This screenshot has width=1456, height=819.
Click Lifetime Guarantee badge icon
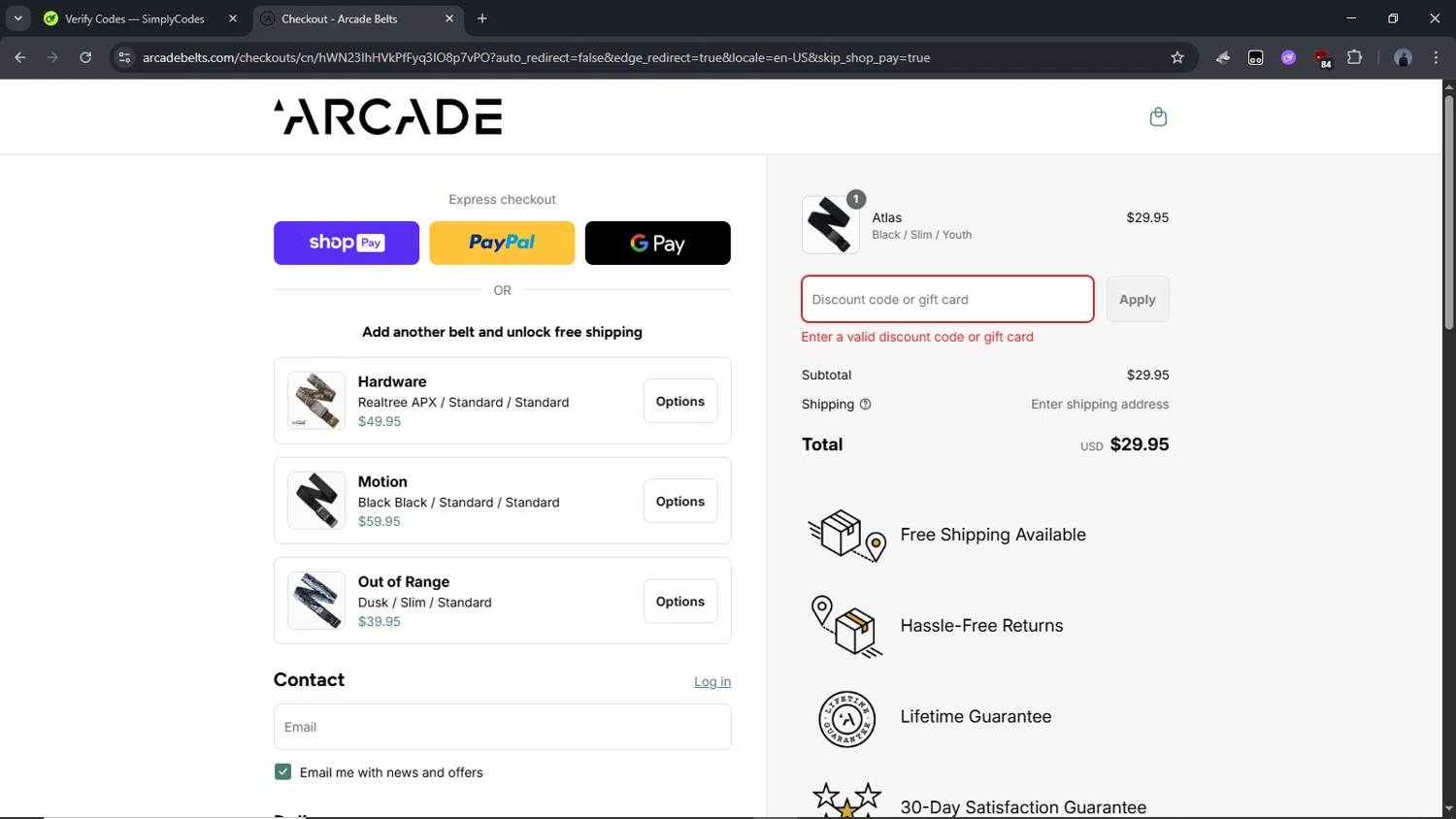[847, 719]
